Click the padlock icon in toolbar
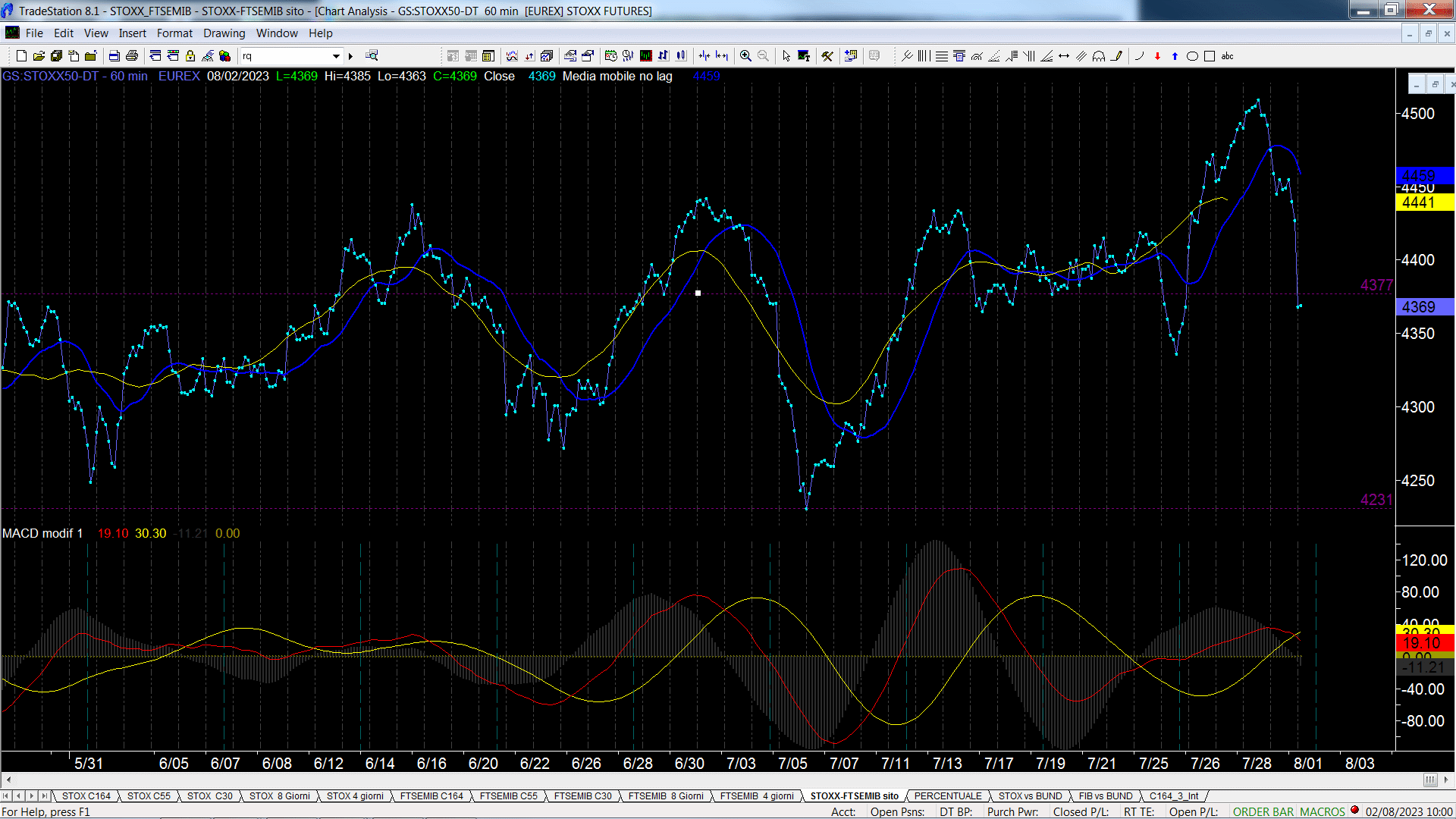Image resolution: width=1456 pixels, height=819 pixels. pyautogui.click(x=190, y=56)
